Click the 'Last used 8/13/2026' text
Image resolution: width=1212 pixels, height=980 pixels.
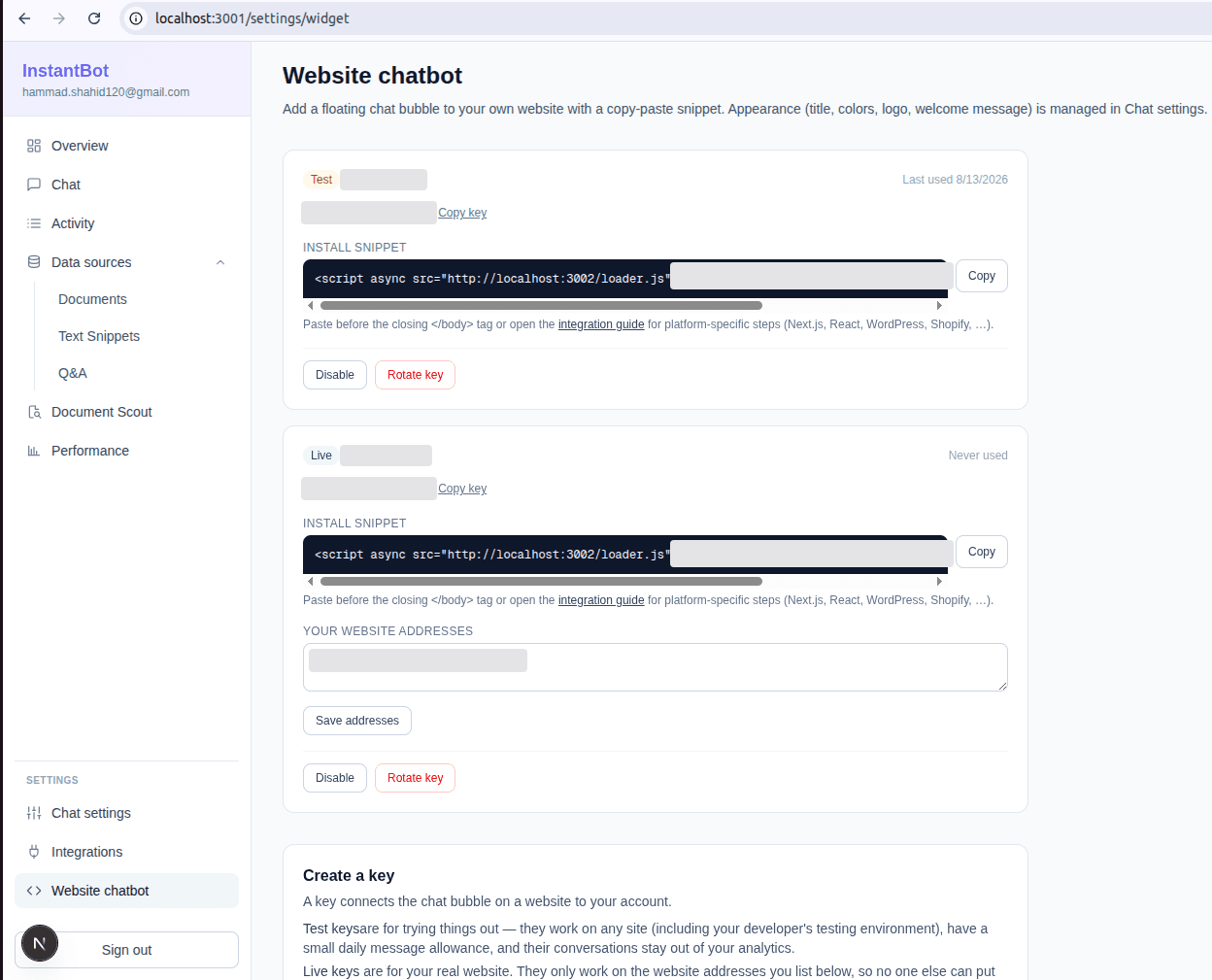955,180
